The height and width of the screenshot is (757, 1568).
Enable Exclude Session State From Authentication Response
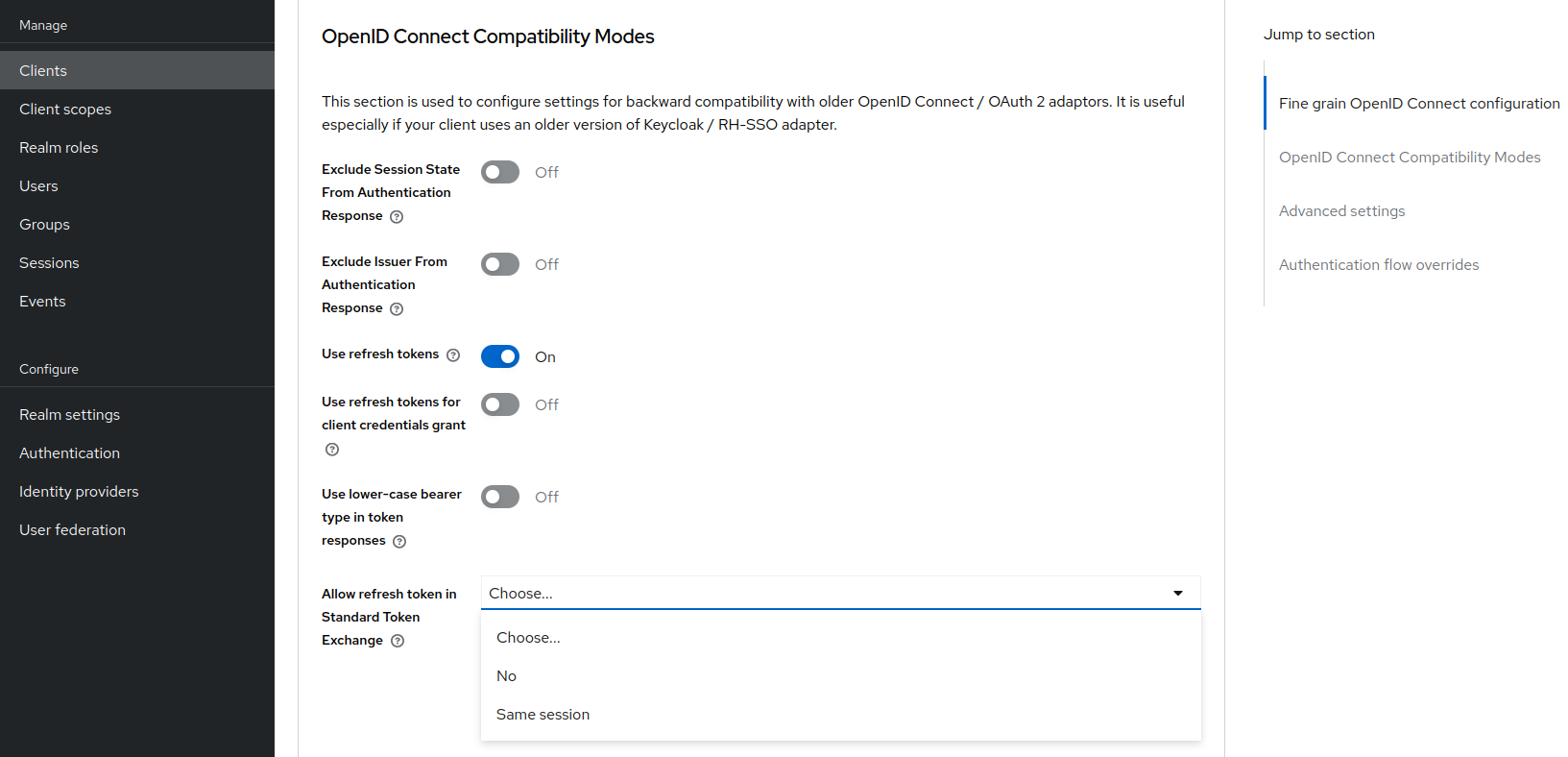click(499, 171)
